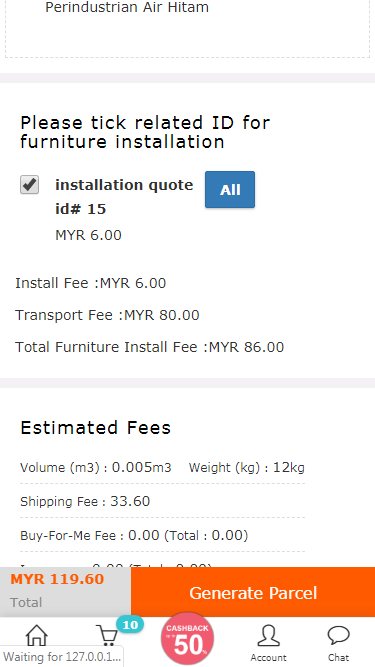Click the orange Generate Parcel button
This screenshot has width=375, height=667.
coord(253,593)
